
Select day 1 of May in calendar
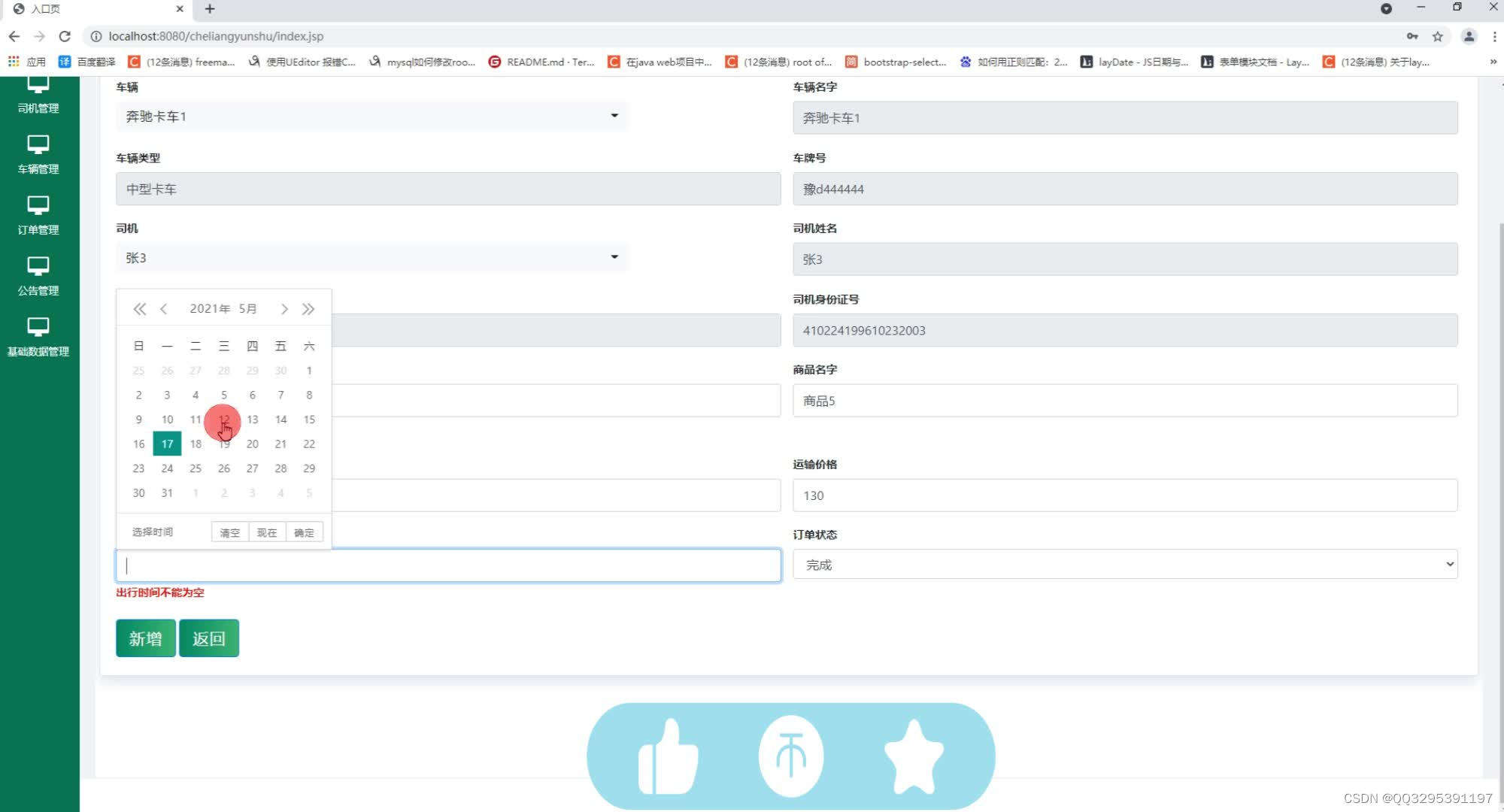coord(309,371)
